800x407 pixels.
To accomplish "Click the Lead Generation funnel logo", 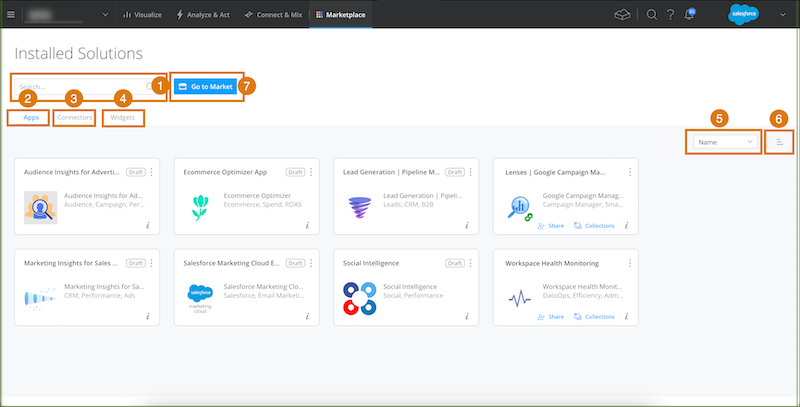I will coord(360,208).
